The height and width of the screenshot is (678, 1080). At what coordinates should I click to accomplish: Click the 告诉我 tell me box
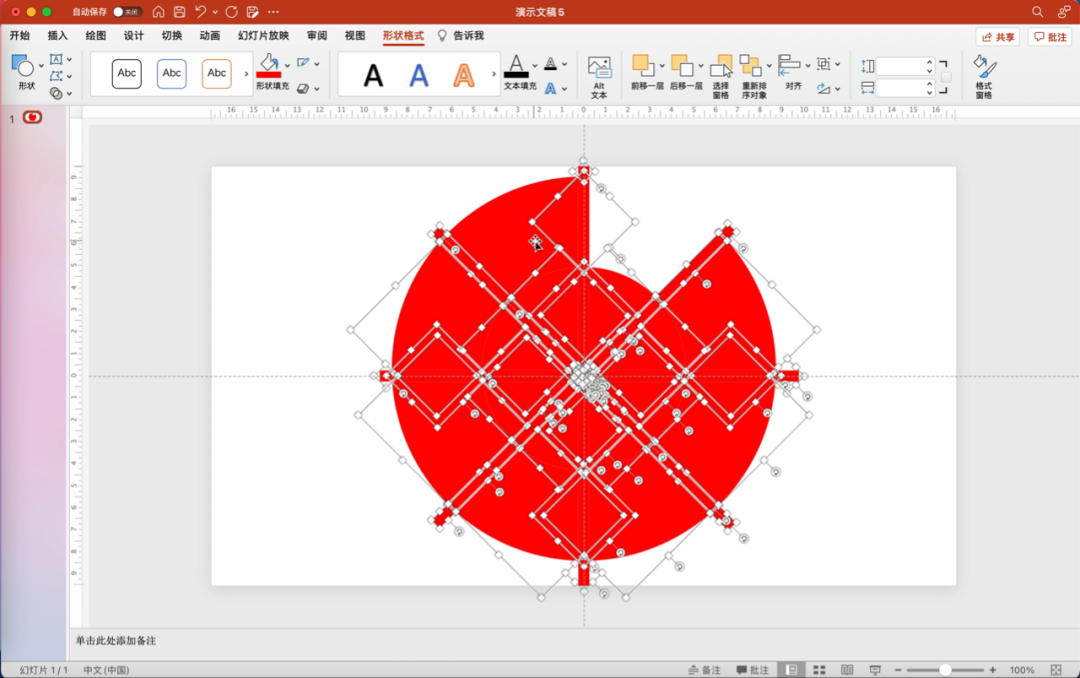click(x=461, y=35)
